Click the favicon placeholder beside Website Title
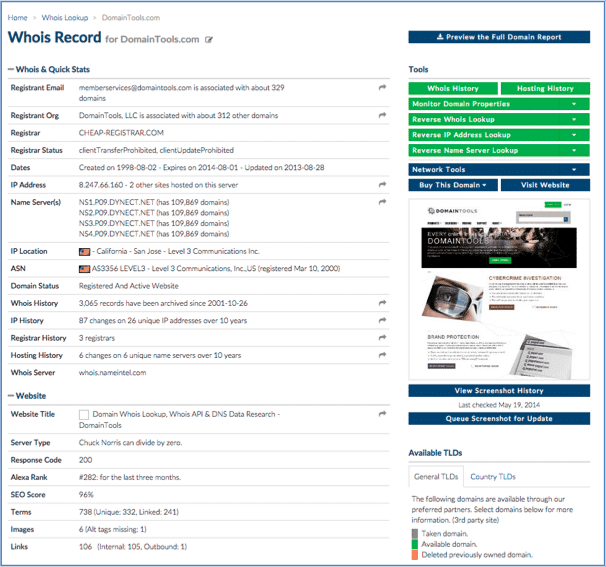Viewport: 606px width, 567px height. pos(84,415)
